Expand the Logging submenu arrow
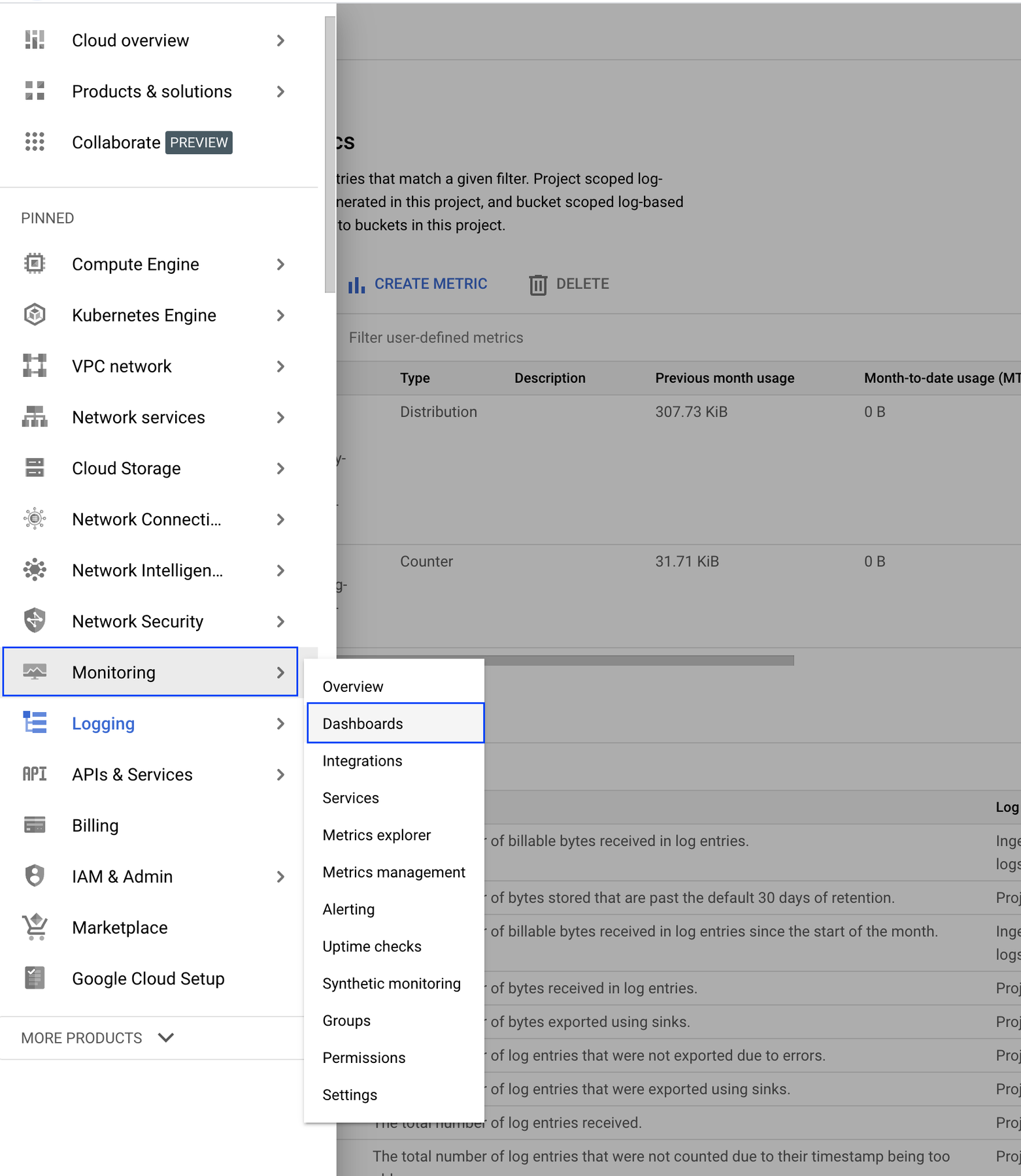Screen dimensions: 1021x1176 280,723
